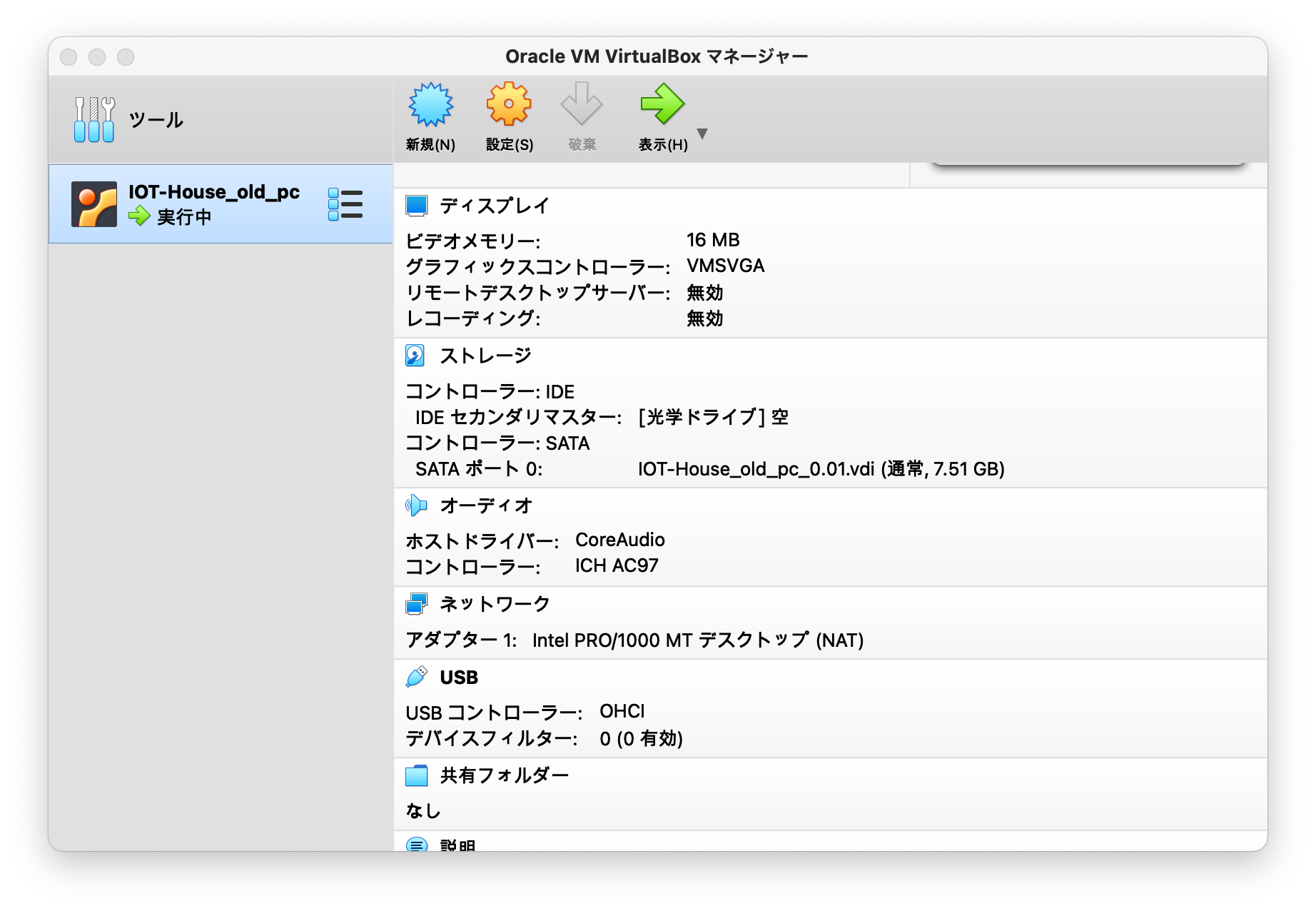Click the window zoom button
Screen dimensions: 1316x911
click(x=126, y=57)
